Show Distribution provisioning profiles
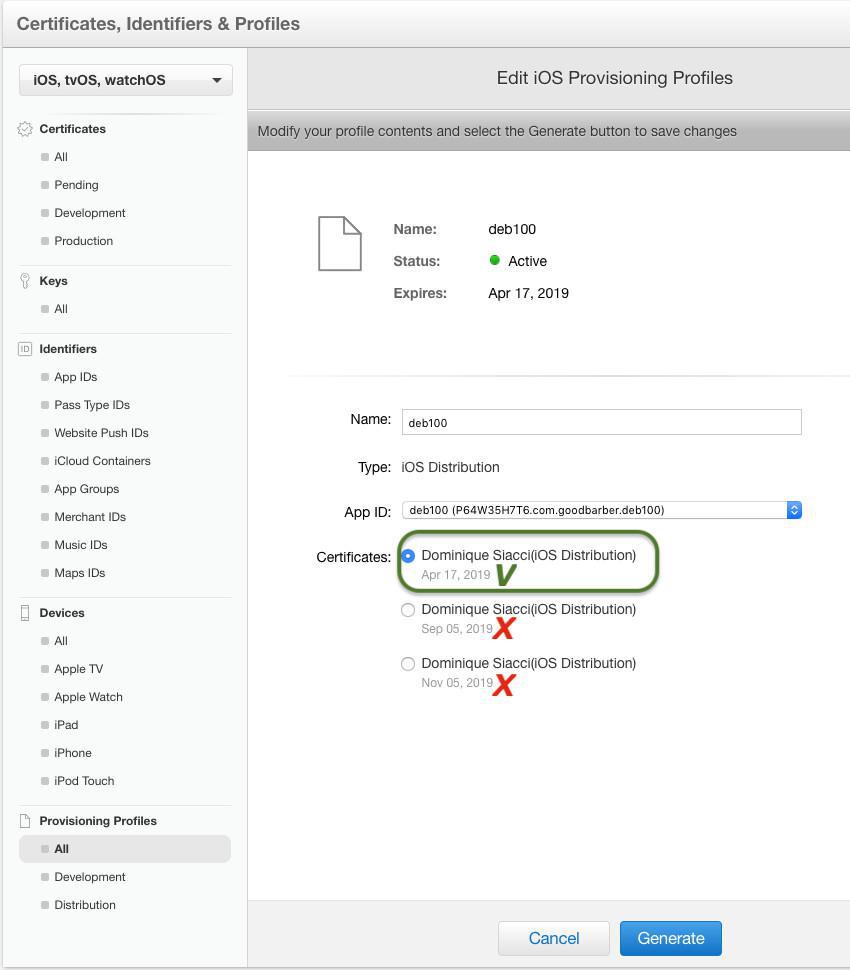The width and height of the screenshot is (850, 970). tap(85, 905)
